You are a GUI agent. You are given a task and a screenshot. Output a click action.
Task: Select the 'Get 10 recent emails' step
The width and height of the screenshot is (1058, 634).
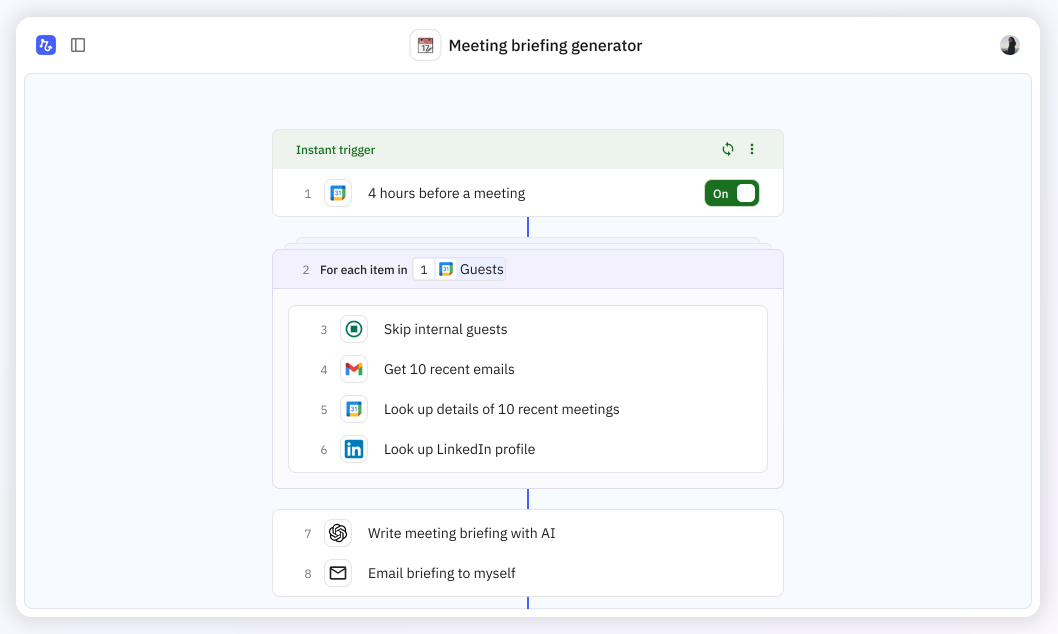(x=449, y=369)
